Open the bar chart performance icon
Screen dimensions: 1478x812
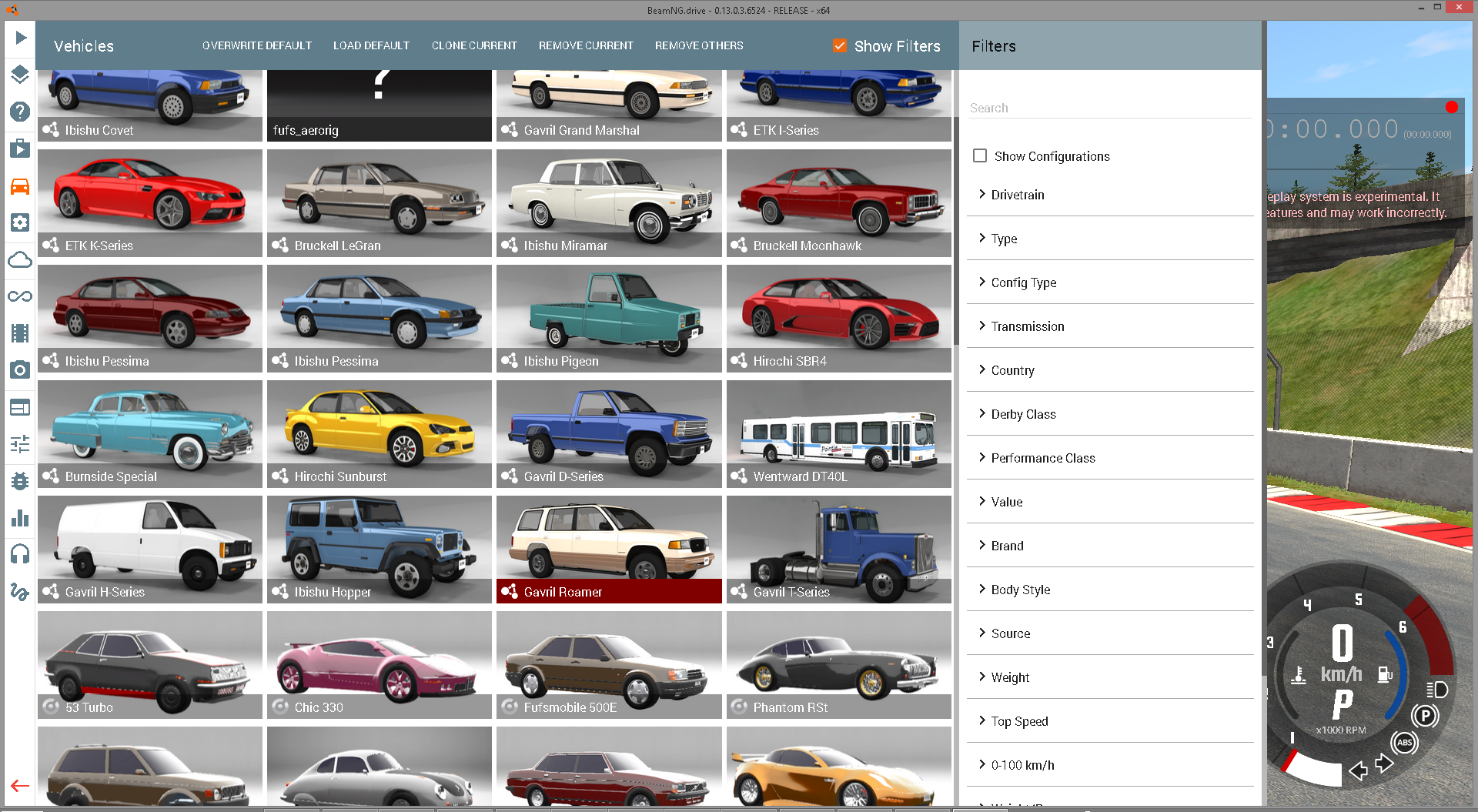coord(20,518)
